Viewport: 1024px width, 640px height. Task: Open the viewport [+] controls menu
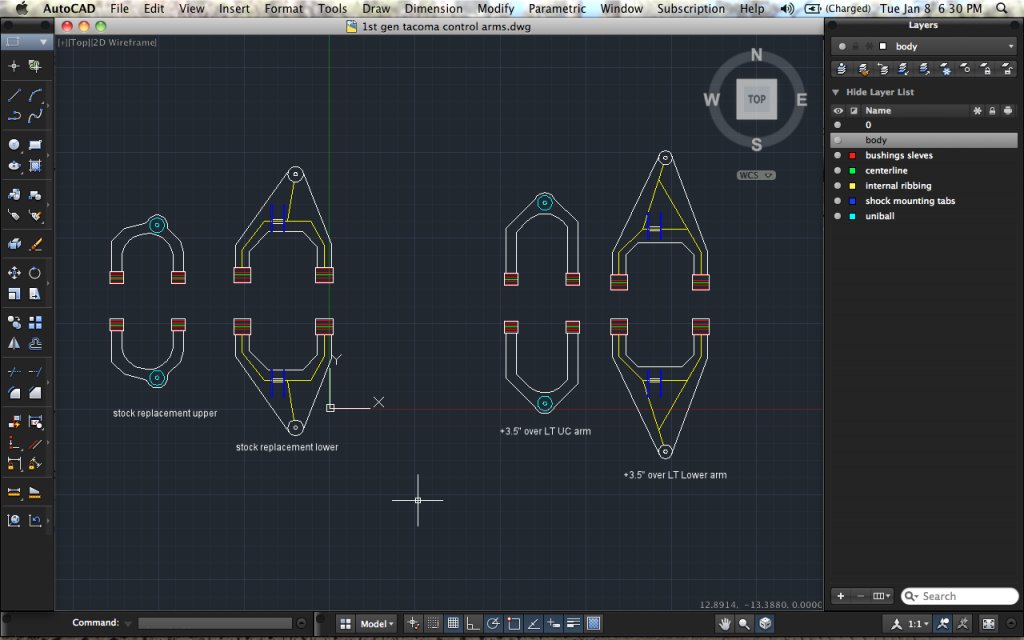click(x=62, y=42)
